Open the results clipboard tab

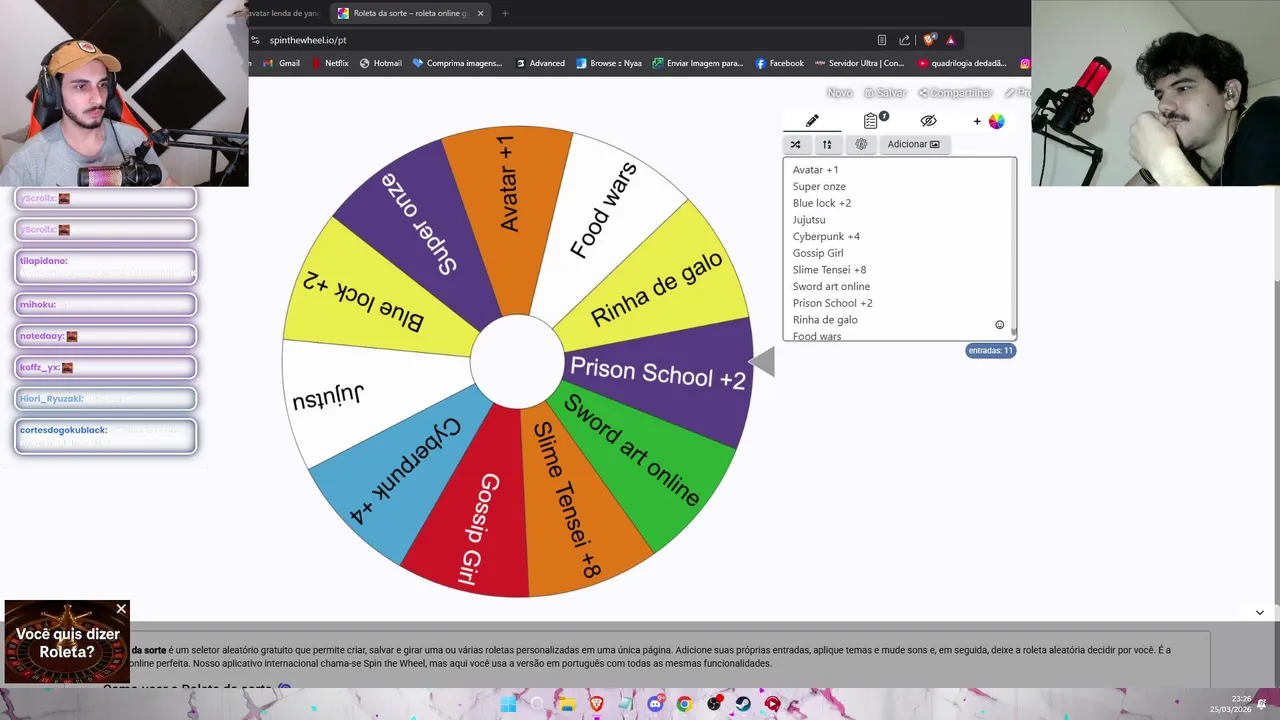[x=871, y=121]
